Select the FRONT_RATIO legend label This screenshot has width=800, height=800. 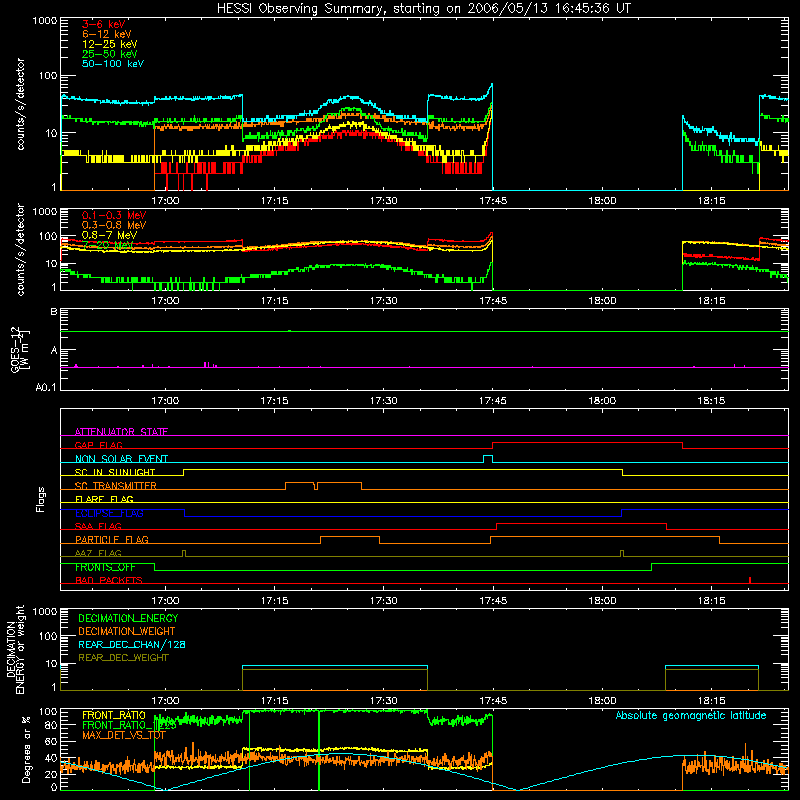tap(114, 716)
